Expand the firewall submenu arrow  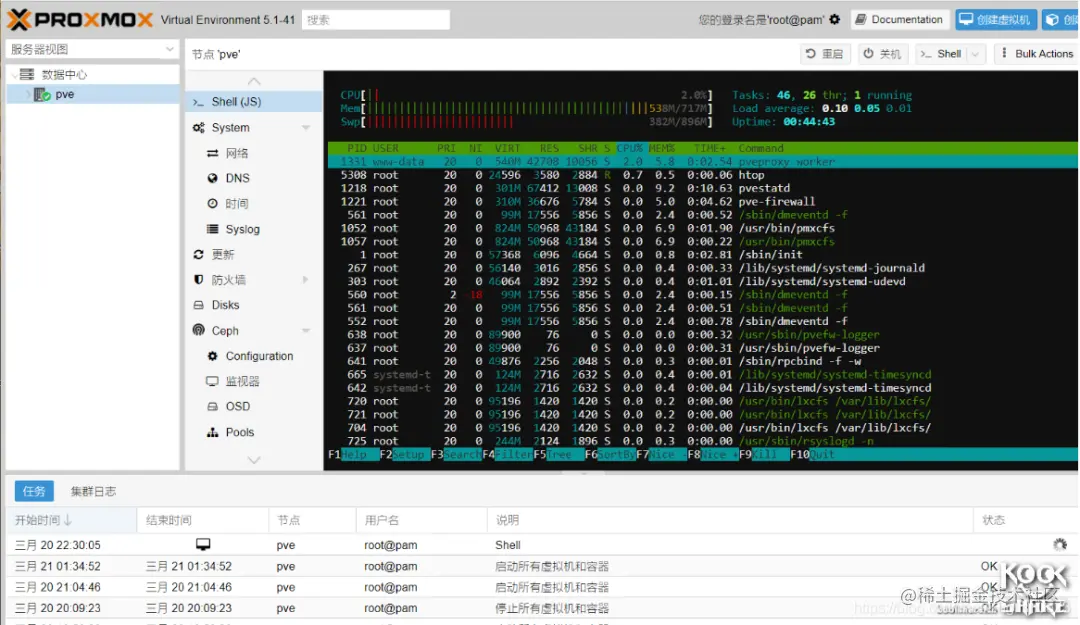[305, 279]
